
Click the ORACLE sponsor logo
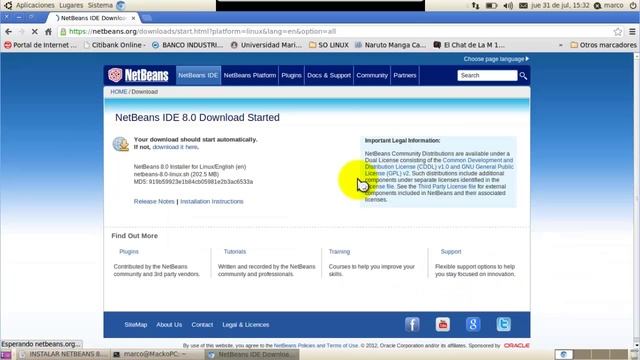[x=517, y=346]
